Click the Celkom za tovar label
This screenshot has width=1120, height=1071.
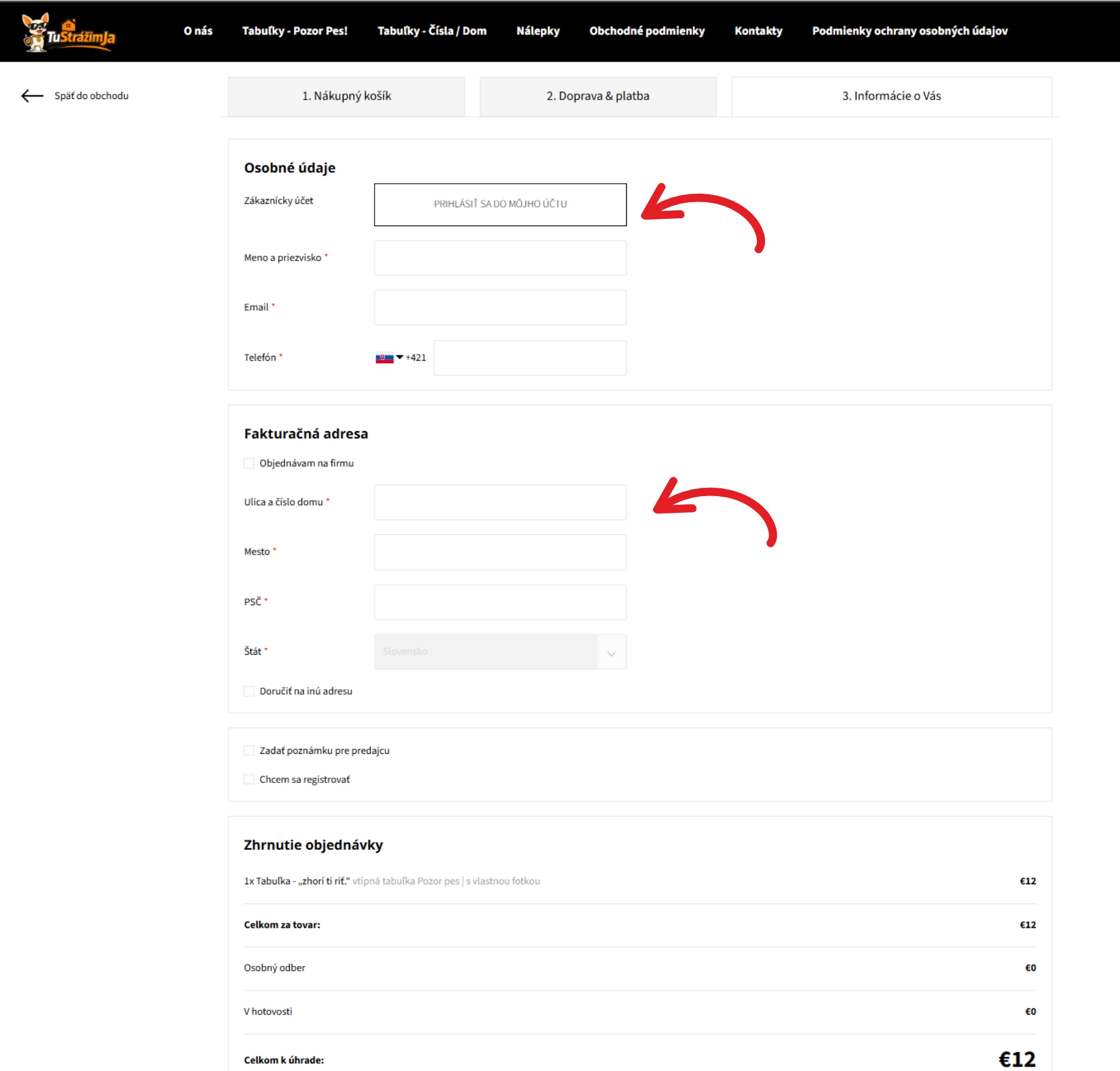pos(282,925)
